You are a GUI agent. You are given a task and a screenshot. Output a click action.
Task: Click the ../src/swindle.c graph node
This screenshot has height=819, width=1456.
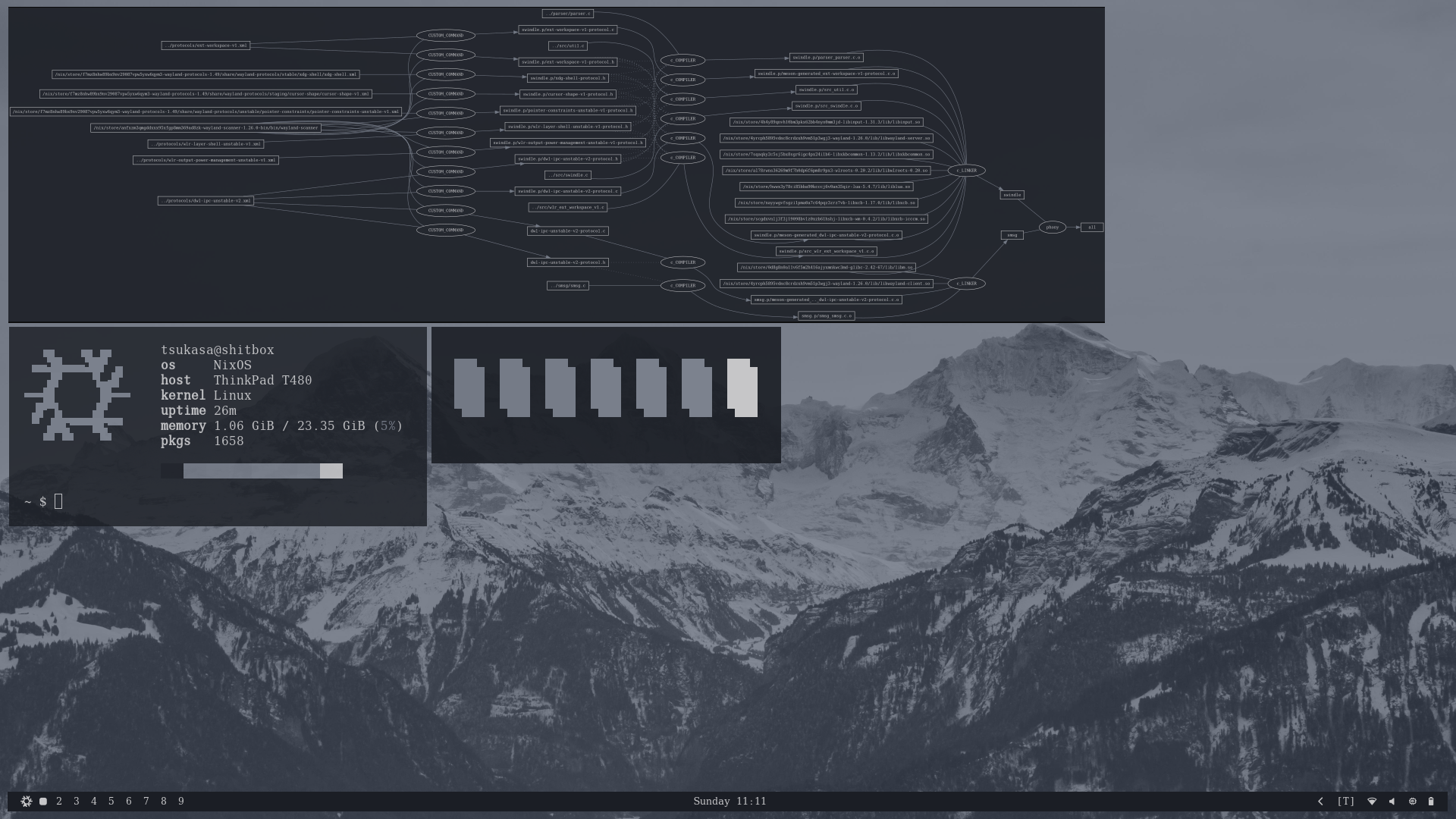pyautogui.click(x=567, y=175)
